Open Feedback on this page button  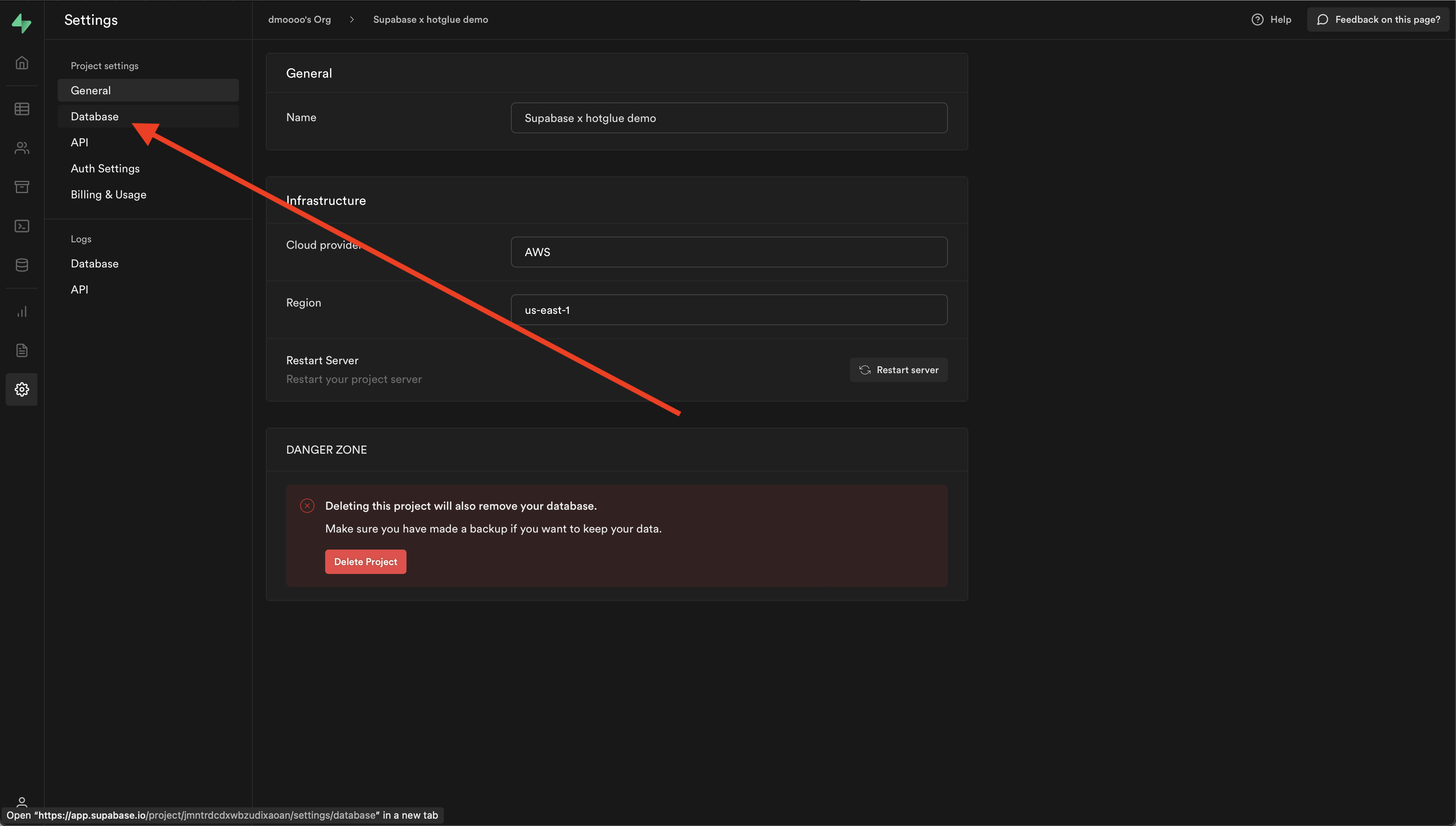click(1378, 19)
